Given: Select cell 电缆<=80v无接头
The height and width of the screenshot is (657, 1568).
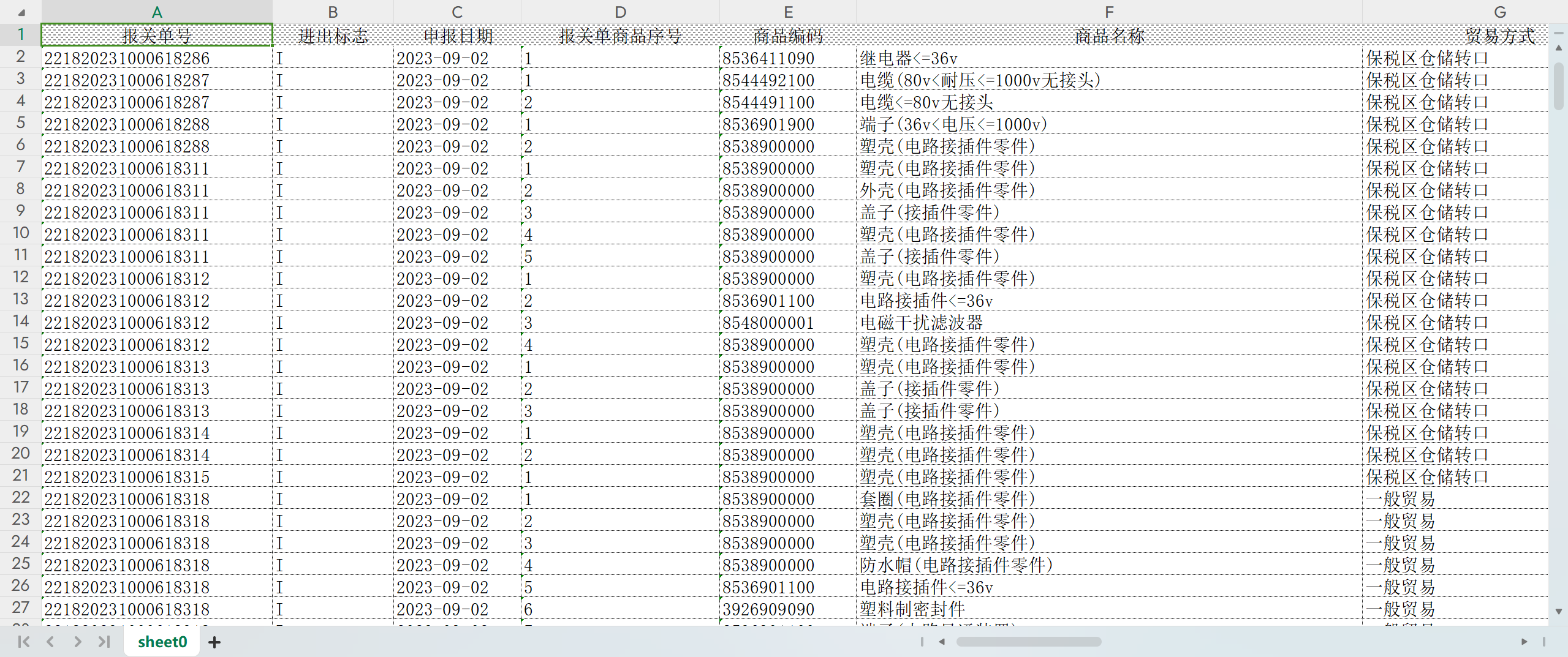Looking at the screenshot, I should tap(1109, 102).
